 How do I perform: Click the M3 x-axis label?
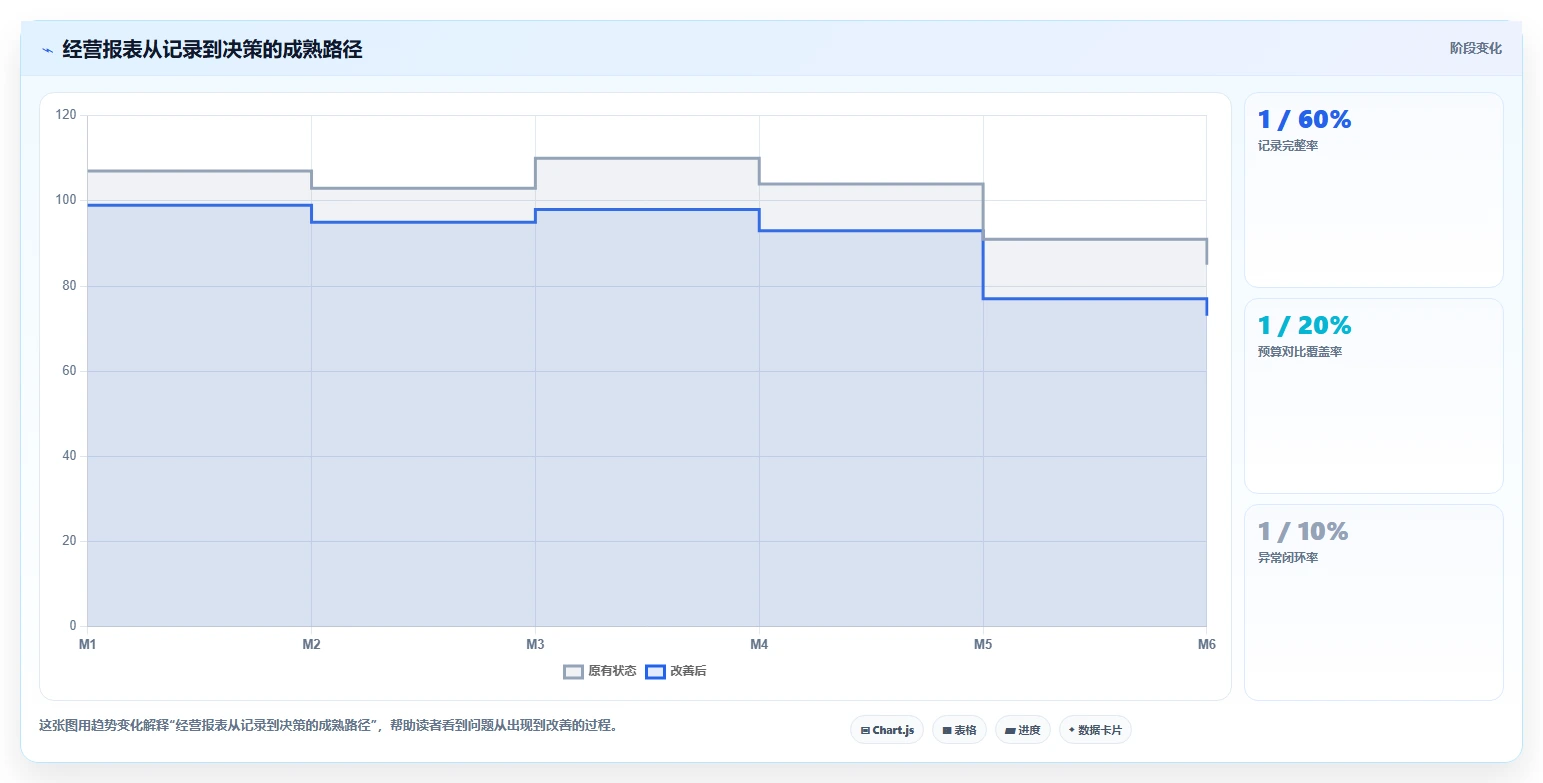click(x=535, y=645)
